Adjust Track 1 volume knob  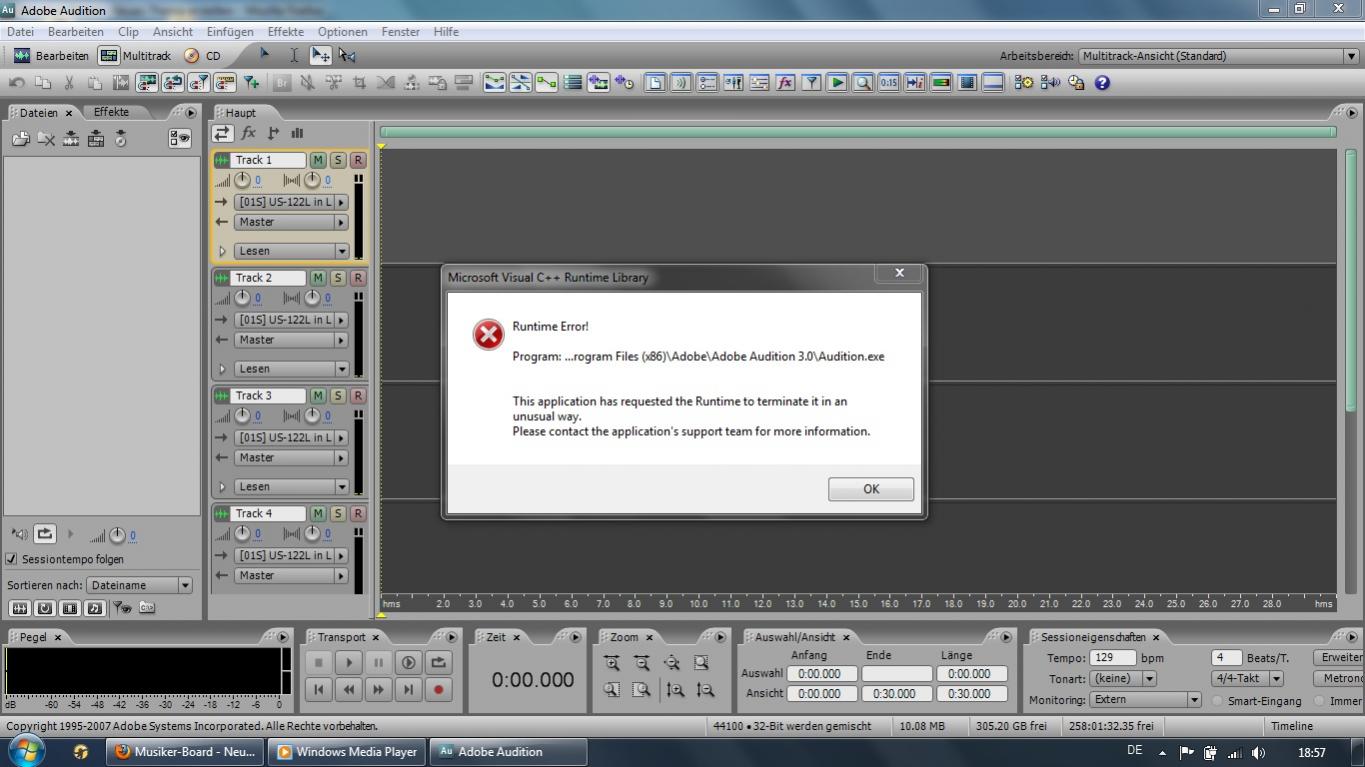(x=242, y=181)
